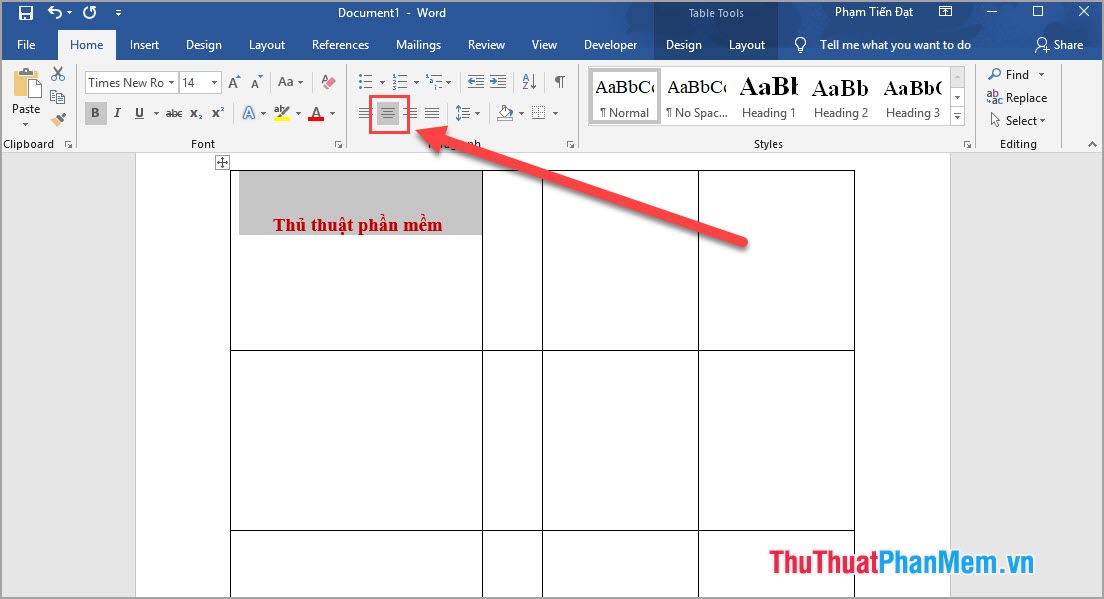Image resolution: width=1104 pixels, height=599 pixels.
Task: Open the Review tab
Action: [486, 44]
